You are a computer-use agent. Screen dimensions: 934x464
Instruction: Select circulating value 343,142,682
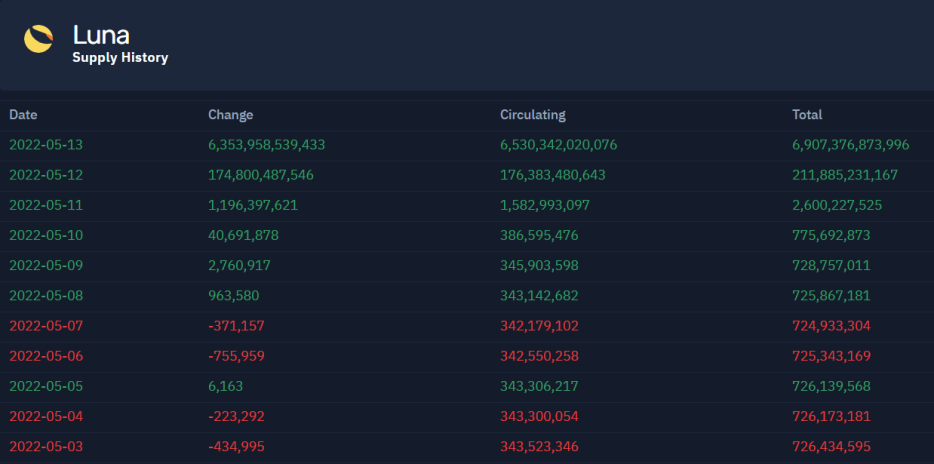coord(539,296)
